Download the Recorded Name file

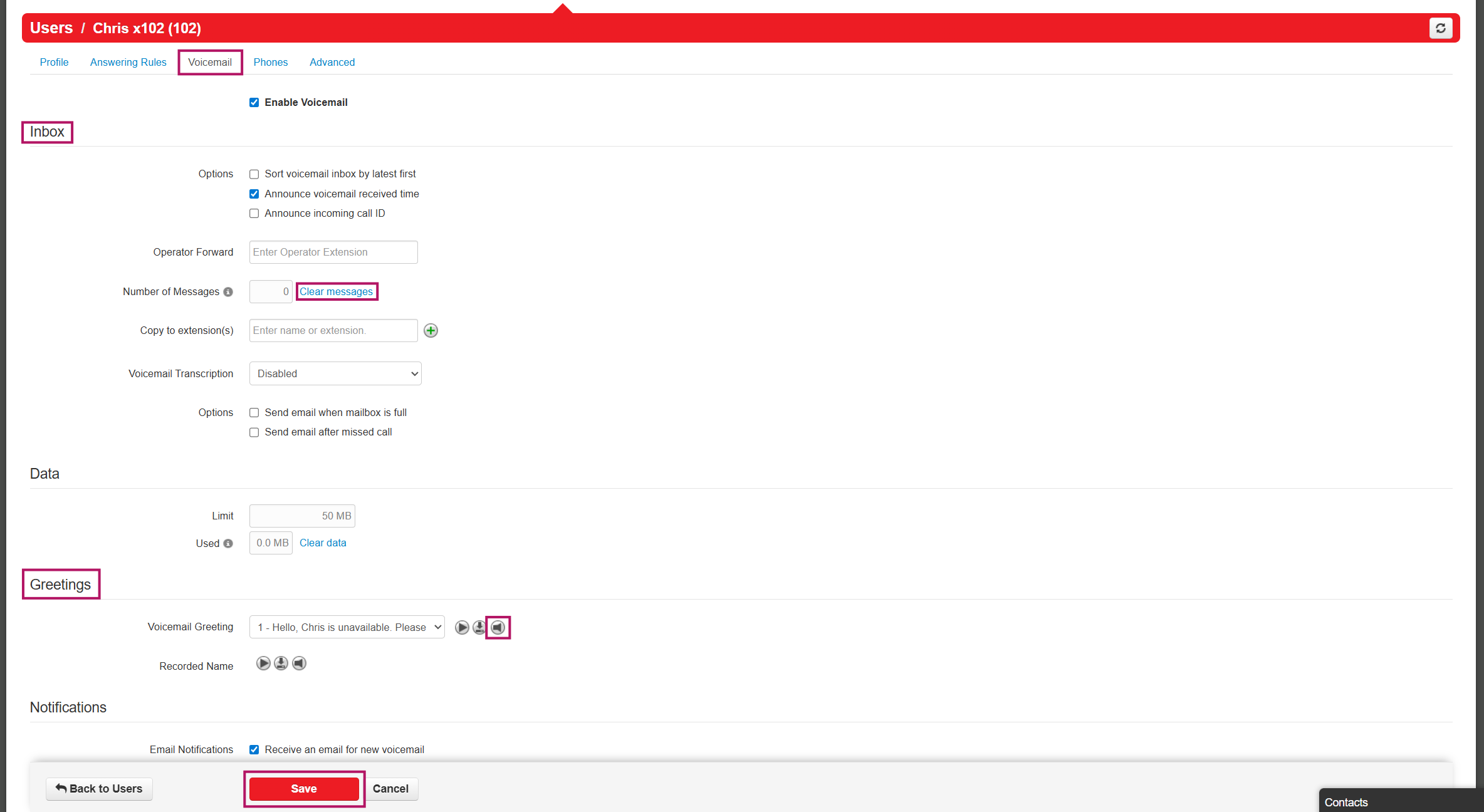coord(281,664)
